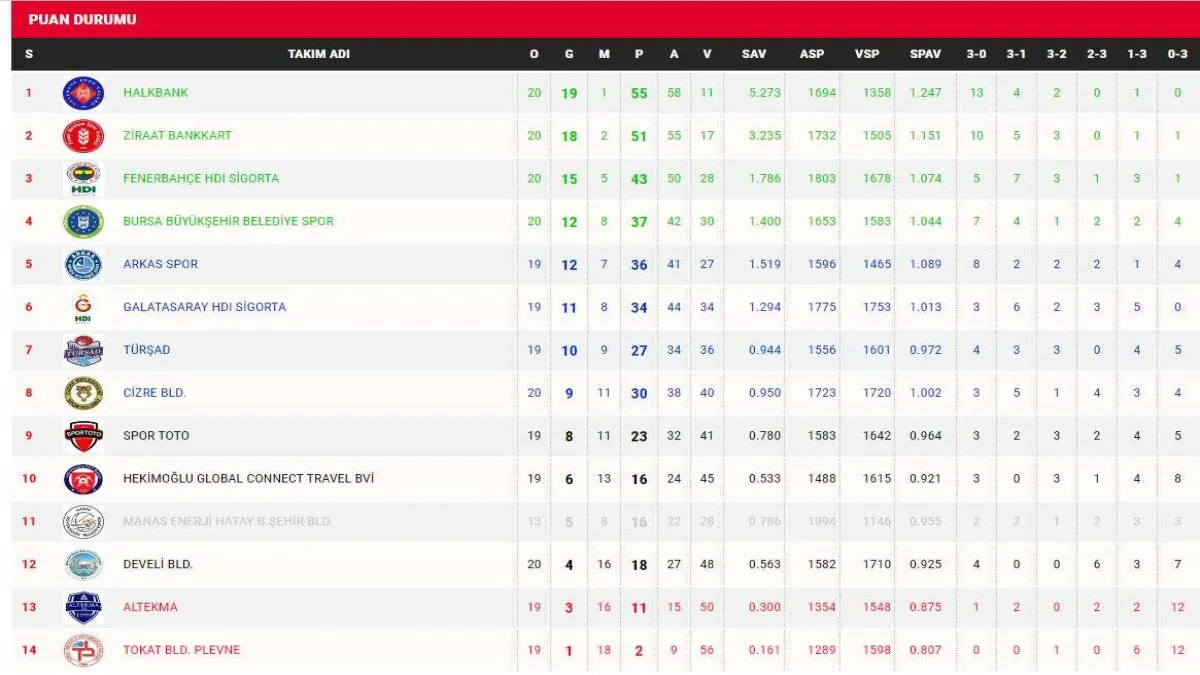The width and height of the screenshot is (1200, 675).
Task: Click the Galatasaray HDI Sigorta logo
Action: (83, 307)
